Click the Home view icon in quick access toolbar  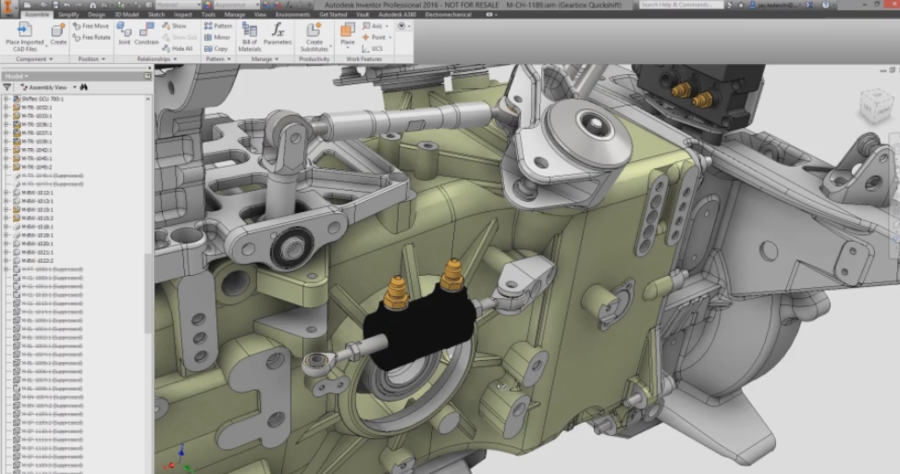(93, 5)
